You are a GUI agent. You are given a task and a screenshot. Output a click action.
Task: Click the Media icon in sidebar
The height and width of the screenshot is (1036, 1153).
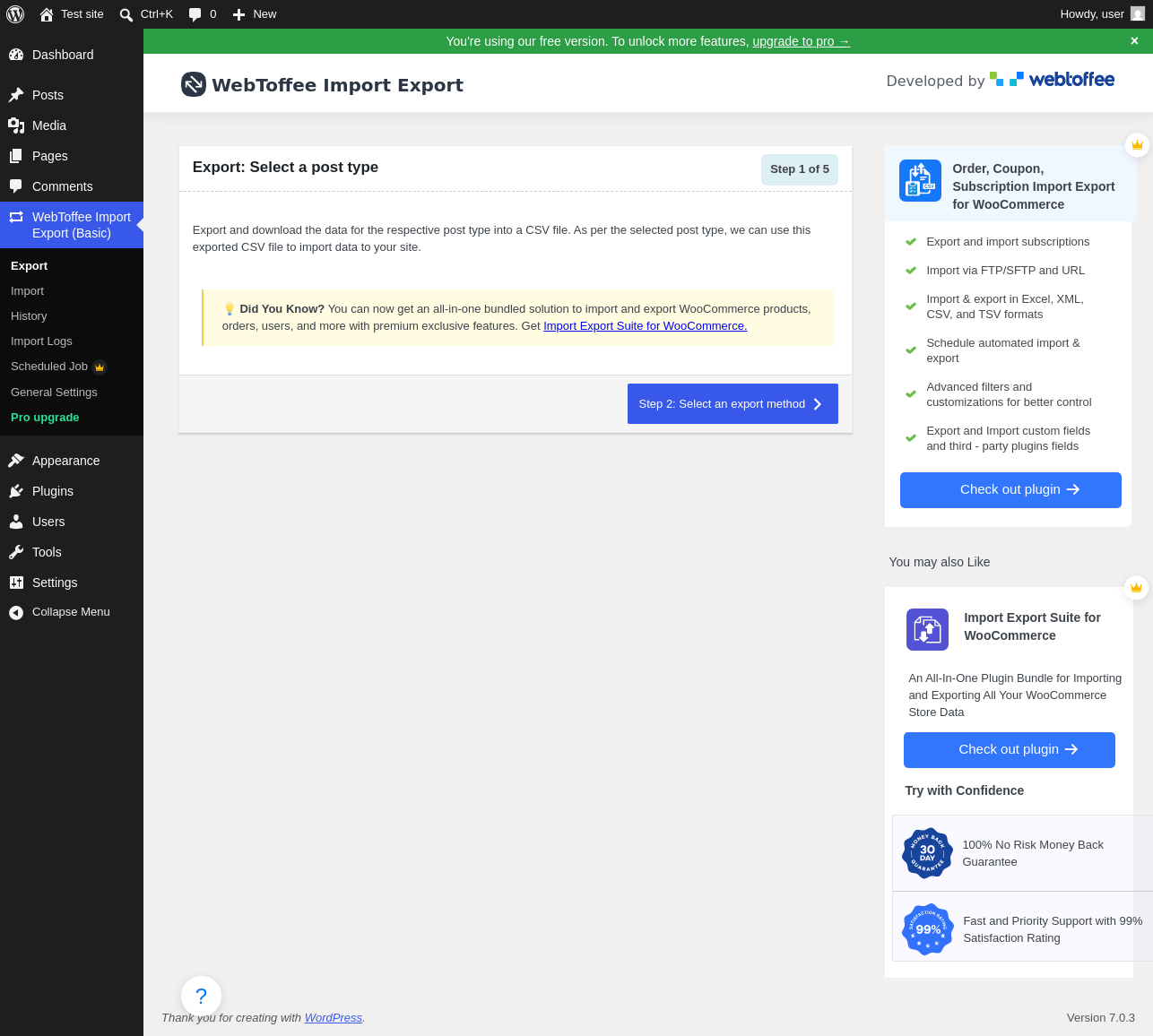pos(16,125)
